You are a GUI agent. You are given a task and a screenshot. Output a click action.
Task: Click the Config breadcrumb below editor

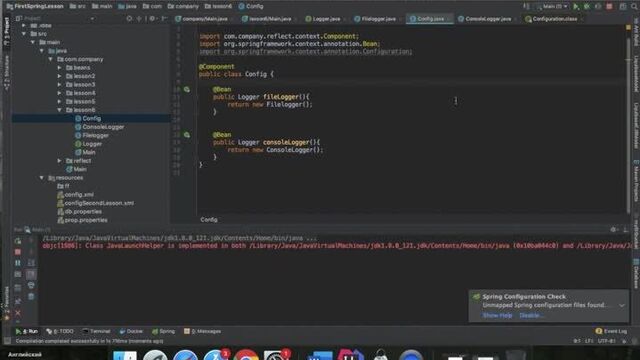[x=209, y=220]
